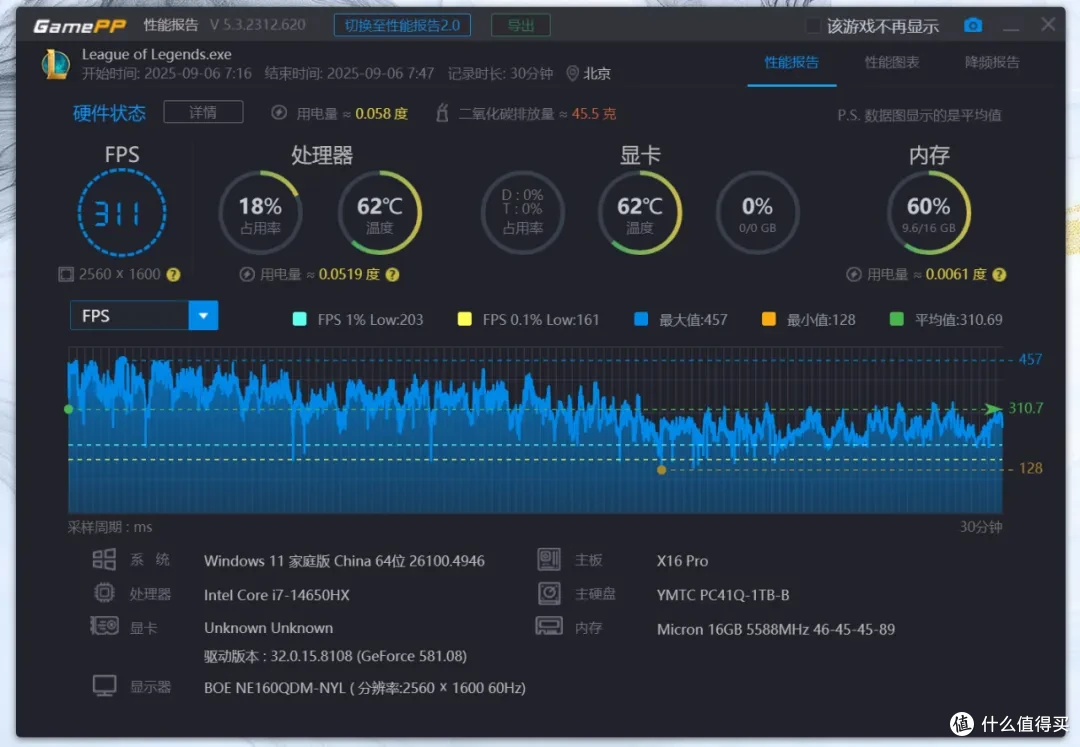Click the GPU usage gauge D:0% T:0%

tap(523, 213)
